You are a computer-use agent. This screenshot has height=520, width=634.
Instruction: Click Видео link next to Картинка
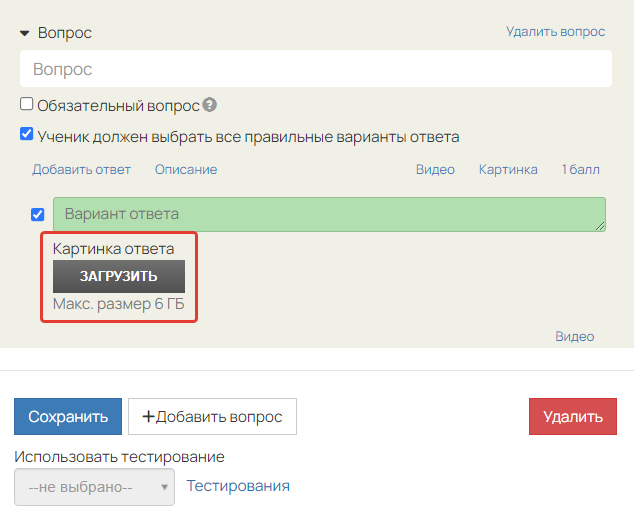(435, 170)
